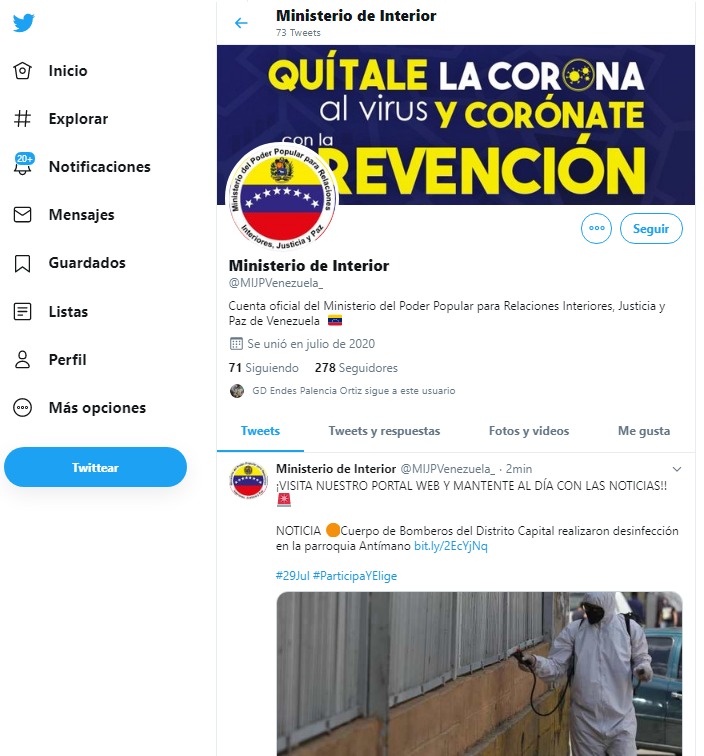Open the bit.ly/2EcYjNq link
This screenshot has height=756, width=704.
click(451, 546)
